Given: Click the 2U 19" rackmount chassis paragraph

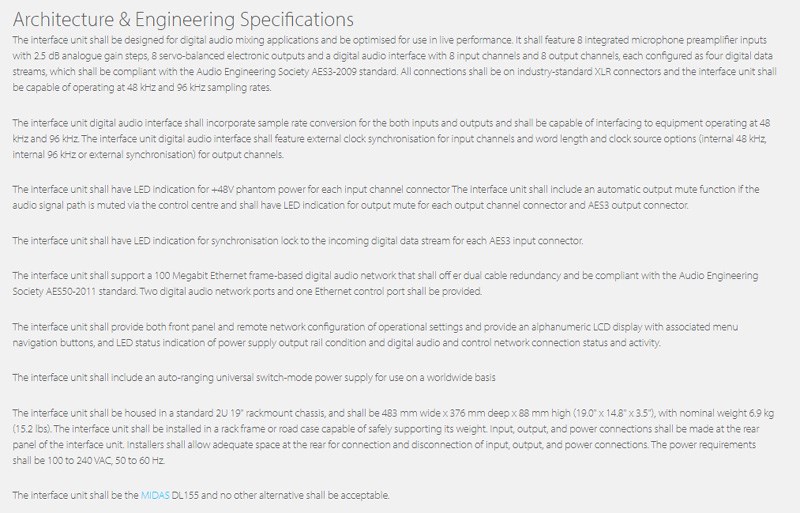Looking at the screenshot, I should click(393, 436).
